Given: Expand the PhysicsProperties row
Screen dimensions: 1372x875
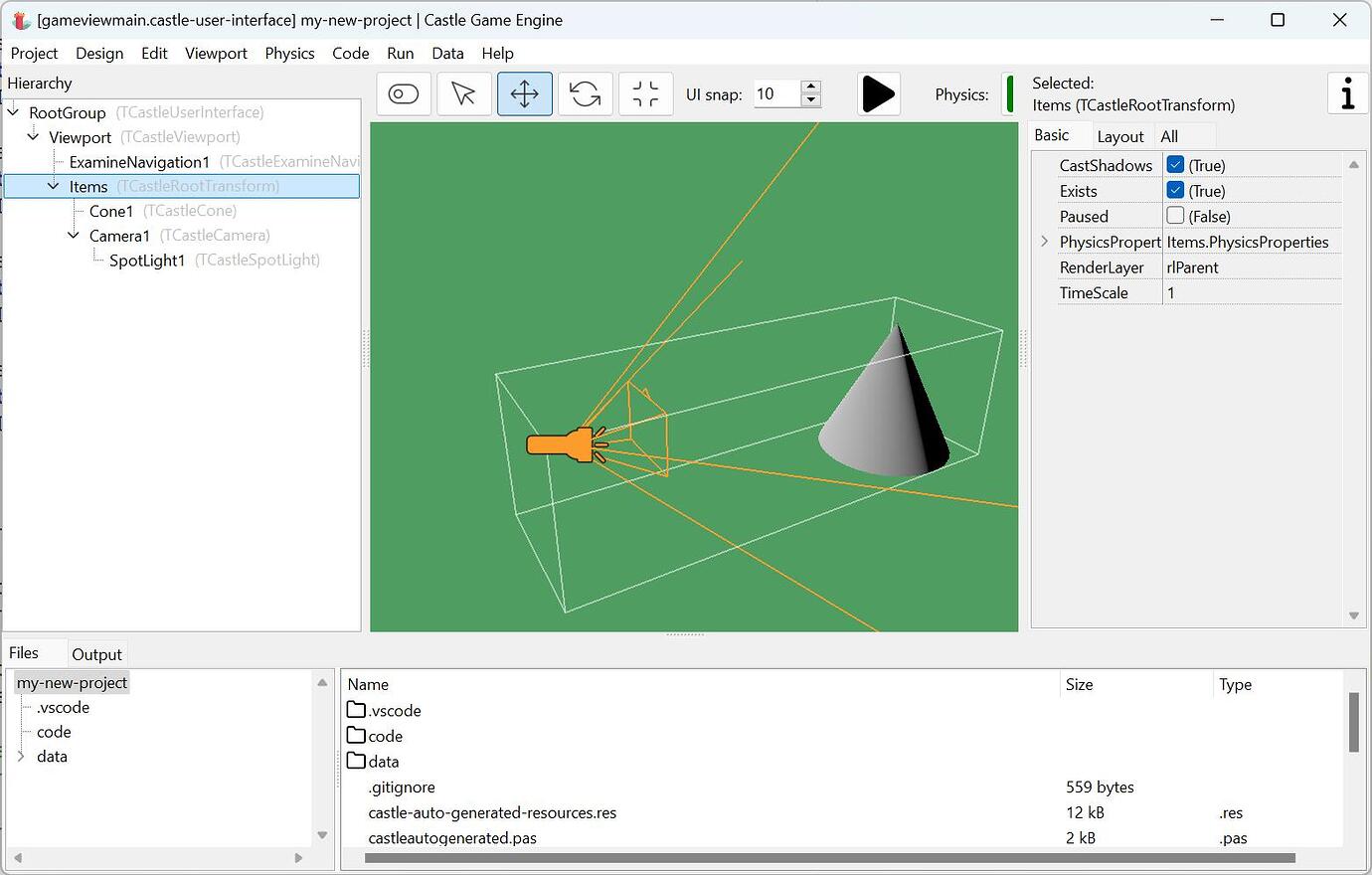Looking at the screenshot, I should coord(1043,242).
